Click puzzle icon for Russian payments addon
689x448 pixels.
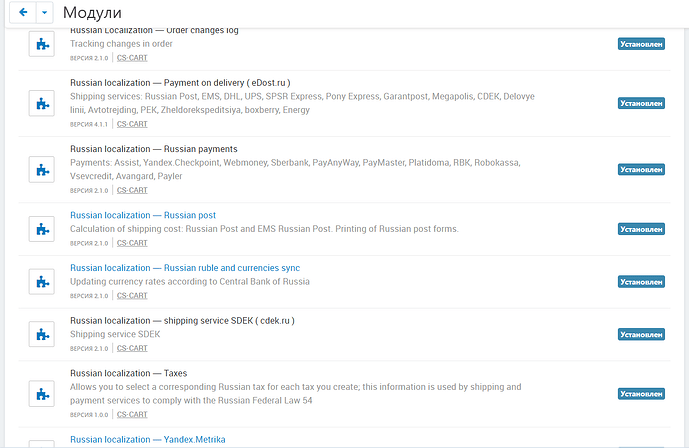click(42, 169)
